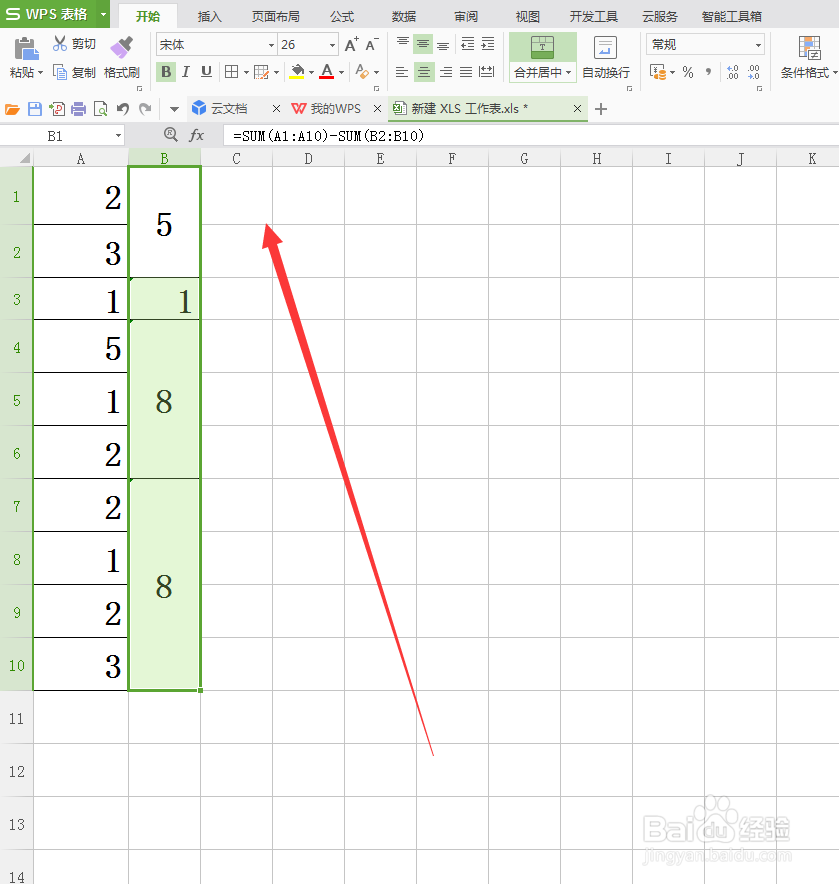Click the draw border table-pencil icon
The image size is (839, 884).
(261, 72)
